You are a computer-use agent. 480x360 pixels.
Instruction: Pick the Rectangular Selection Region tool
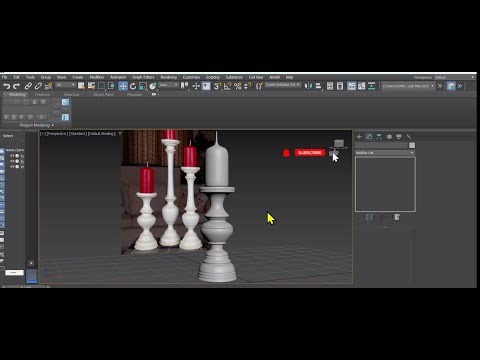pos(101,86)
